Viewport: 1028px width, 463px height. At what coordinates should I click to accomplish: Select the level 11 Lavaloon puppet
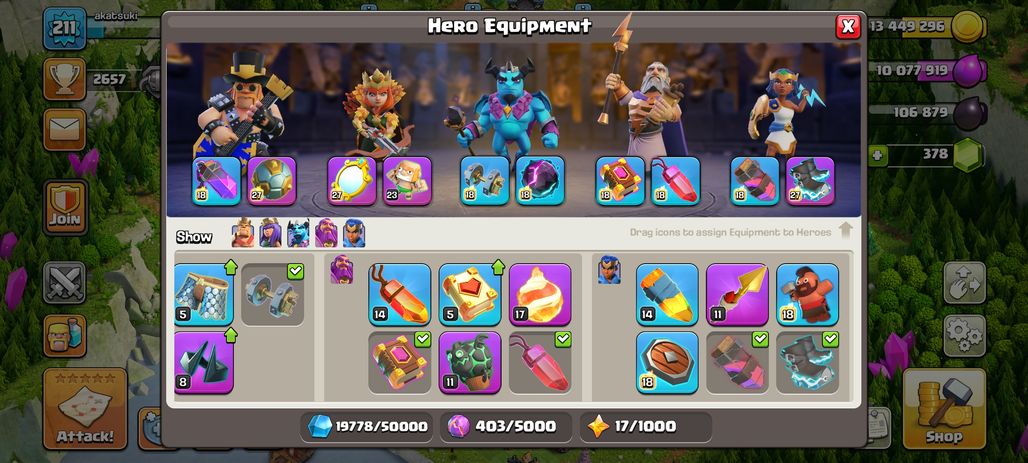click(x=469, y=362)
